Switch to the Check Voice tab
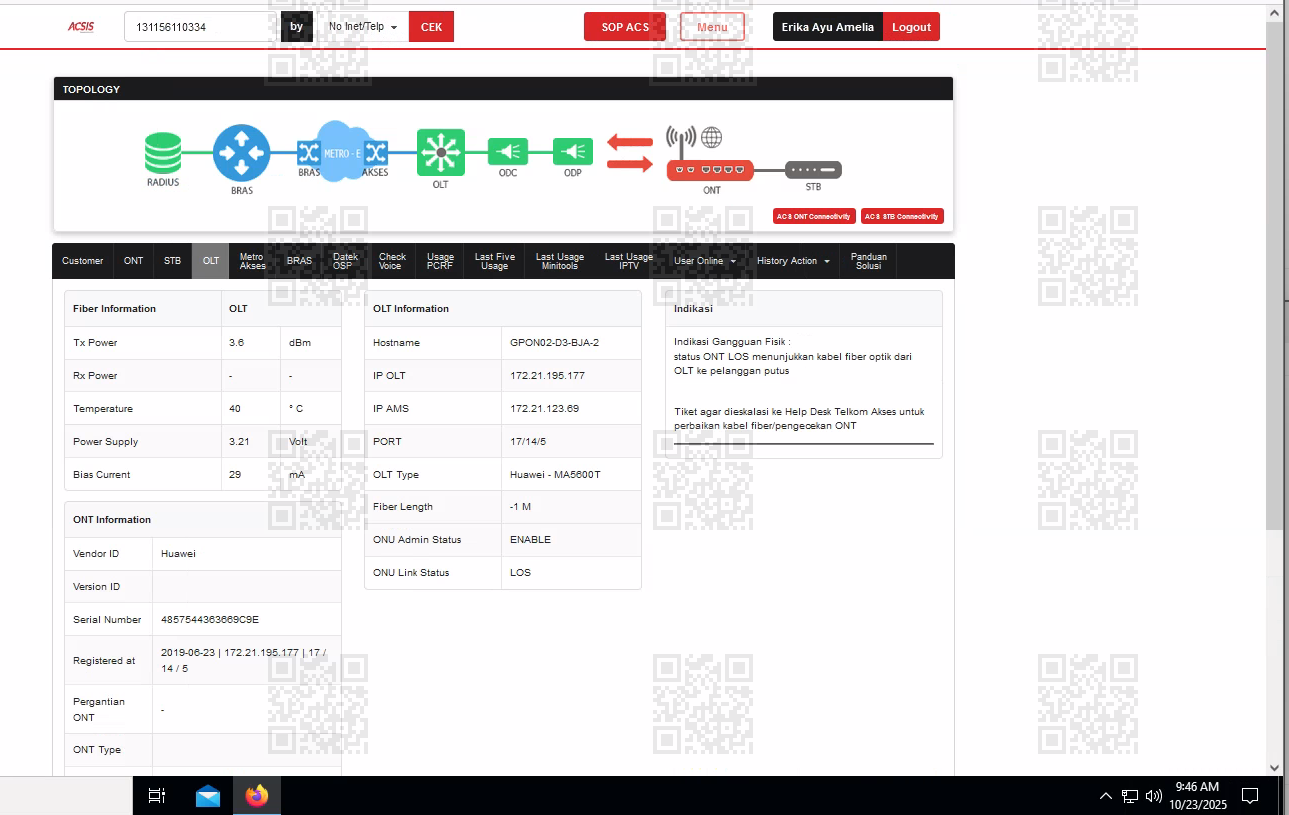 392,261
